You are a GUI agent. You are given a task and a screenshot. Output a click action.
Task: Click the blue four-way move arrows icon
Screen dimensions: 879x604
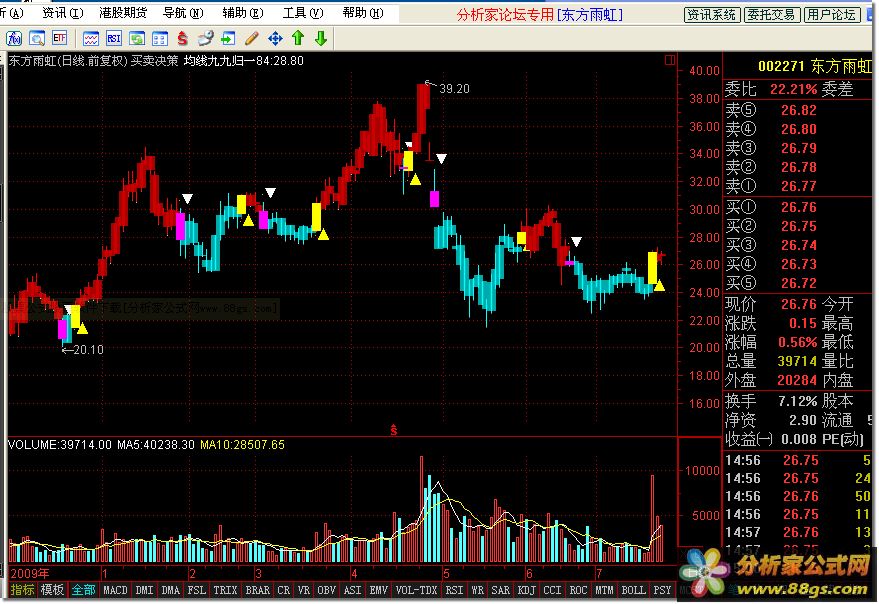coord(275,38)
